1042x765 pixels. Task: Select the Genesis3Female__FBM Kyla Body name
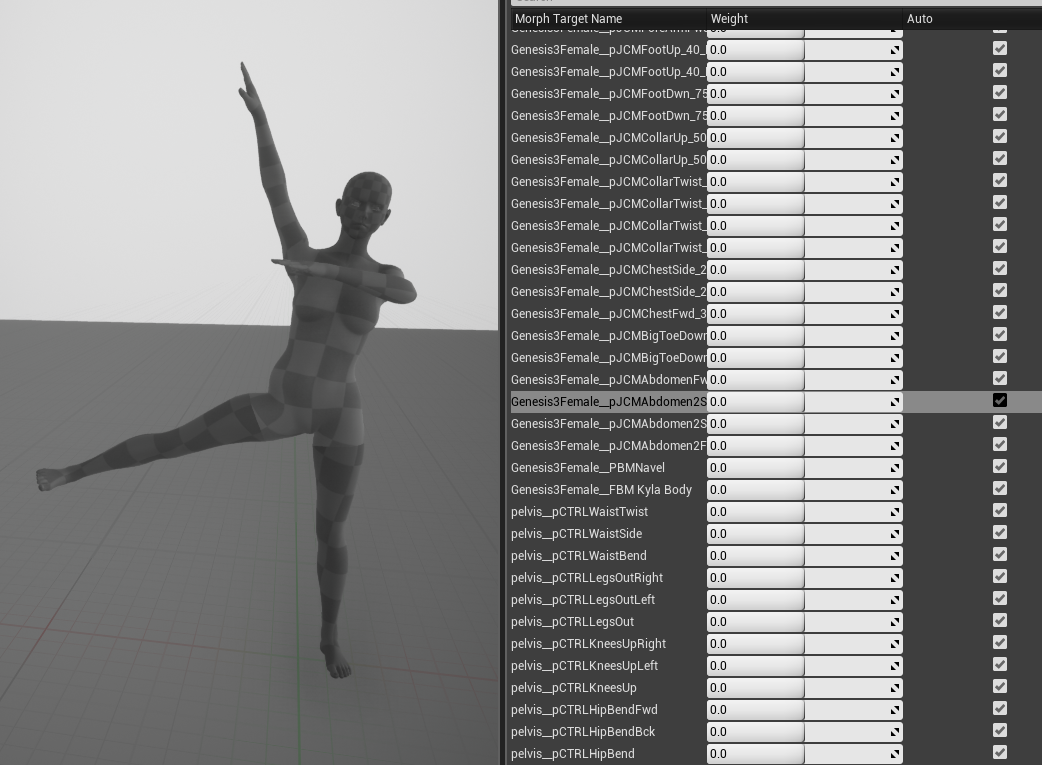click(x=601, y=490)
